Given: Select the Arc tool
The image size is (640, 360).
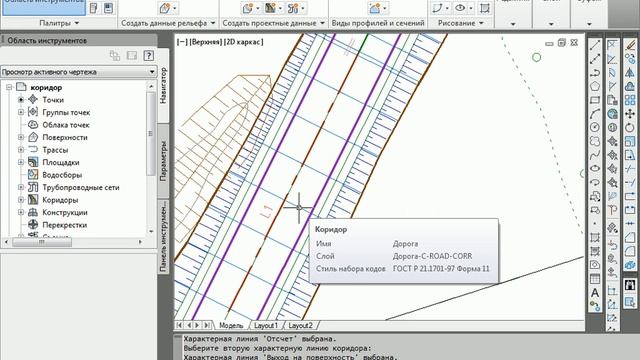Looking at the screenshot, I should coord(595,114).
